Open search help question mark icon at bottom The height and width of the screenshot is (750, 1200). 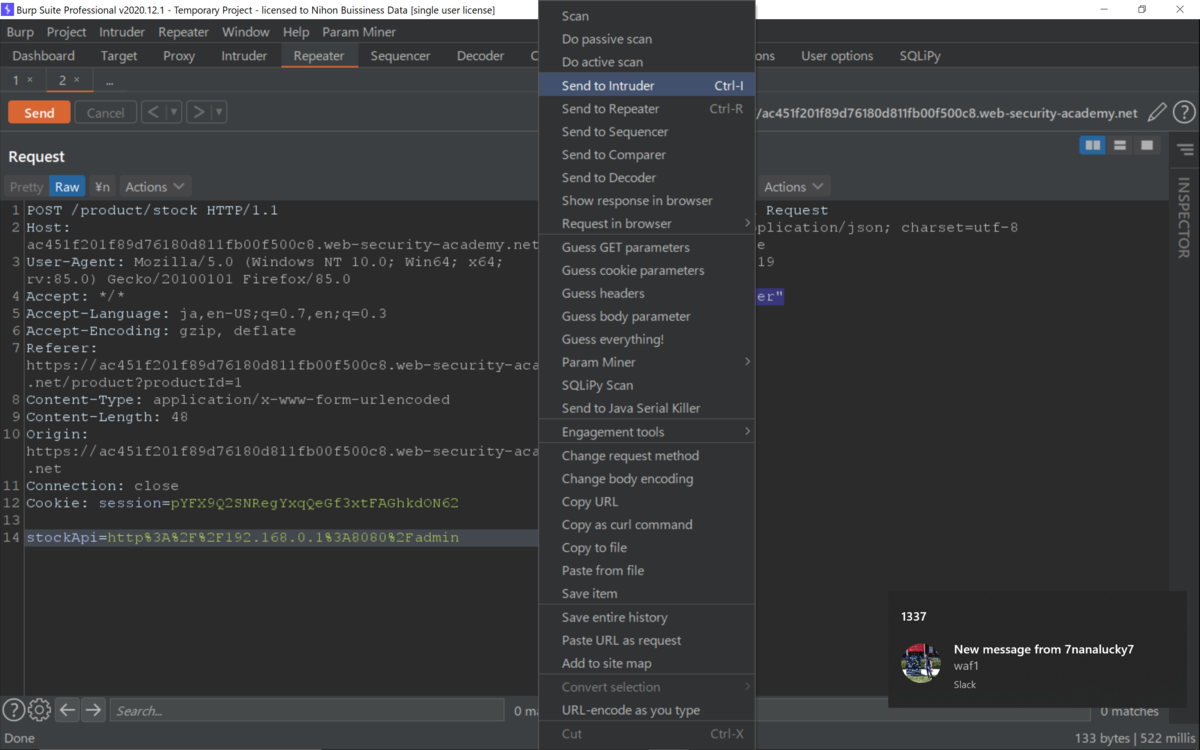click(13, 710)
